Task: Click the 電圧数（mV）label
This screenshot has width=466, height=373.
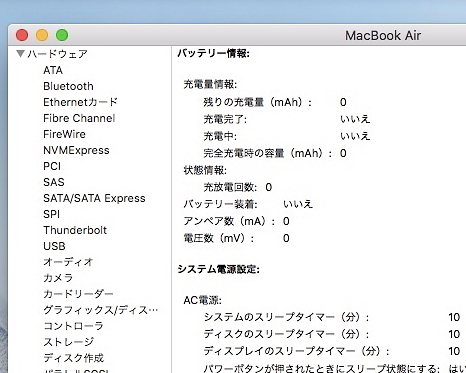Action: [x=219, y=238]
